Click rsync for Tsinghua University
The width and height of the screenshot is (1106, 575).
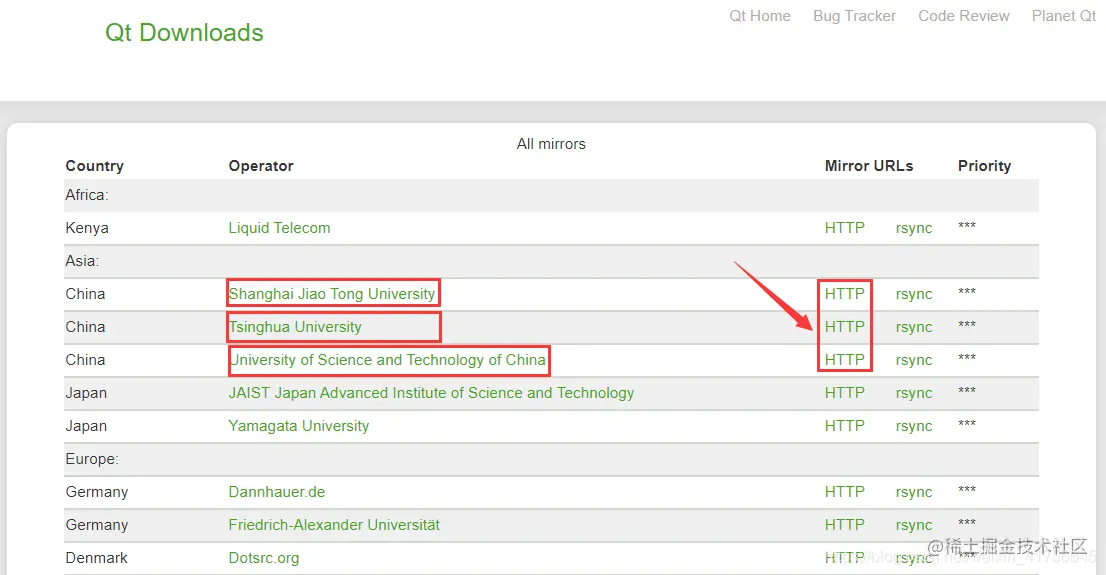[x=913, y=327]
